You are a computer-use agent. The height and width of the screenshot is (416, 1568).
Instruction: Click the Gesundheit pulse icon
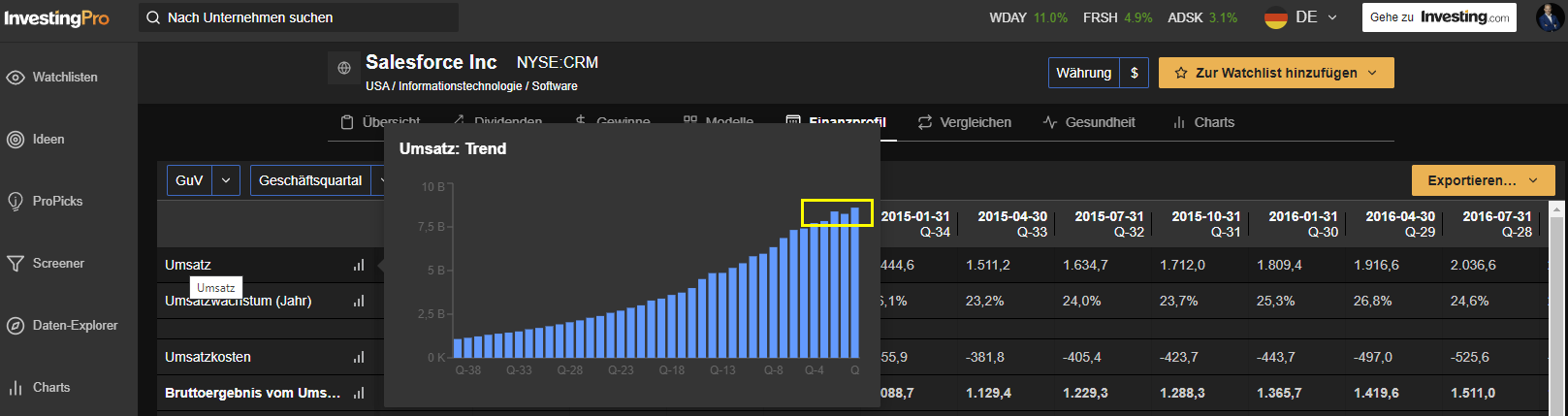[1050, 122]
